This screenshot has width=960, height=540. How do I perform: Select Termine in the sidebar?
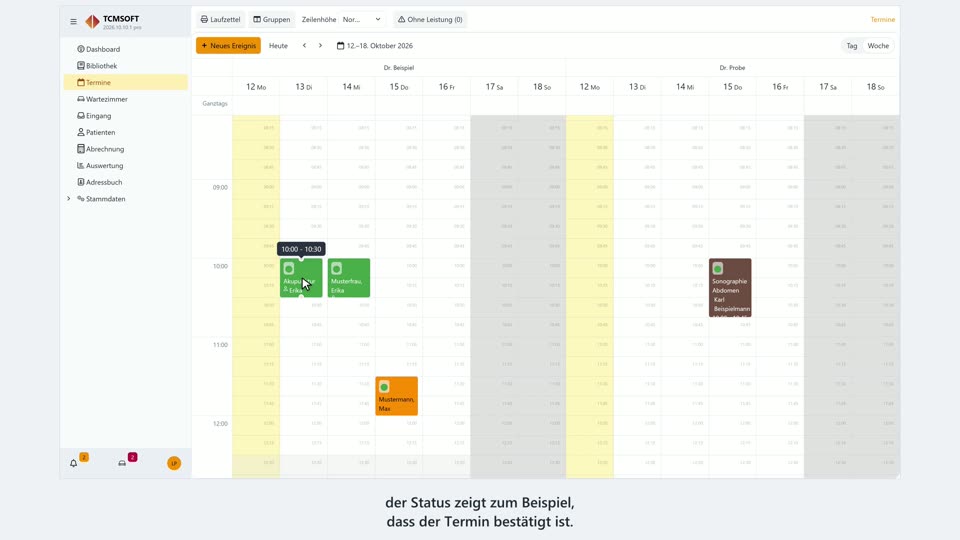point(126,82)
